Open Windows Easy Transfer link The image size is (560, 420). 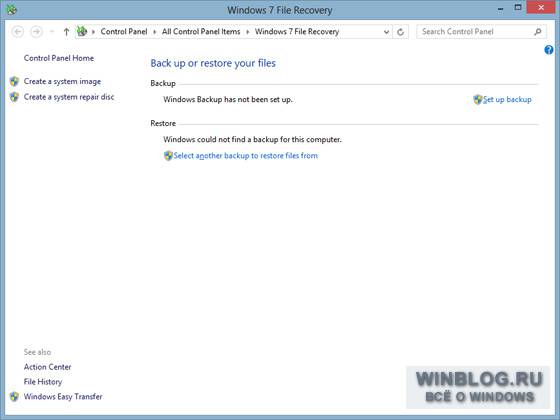[x=63, y=396]
